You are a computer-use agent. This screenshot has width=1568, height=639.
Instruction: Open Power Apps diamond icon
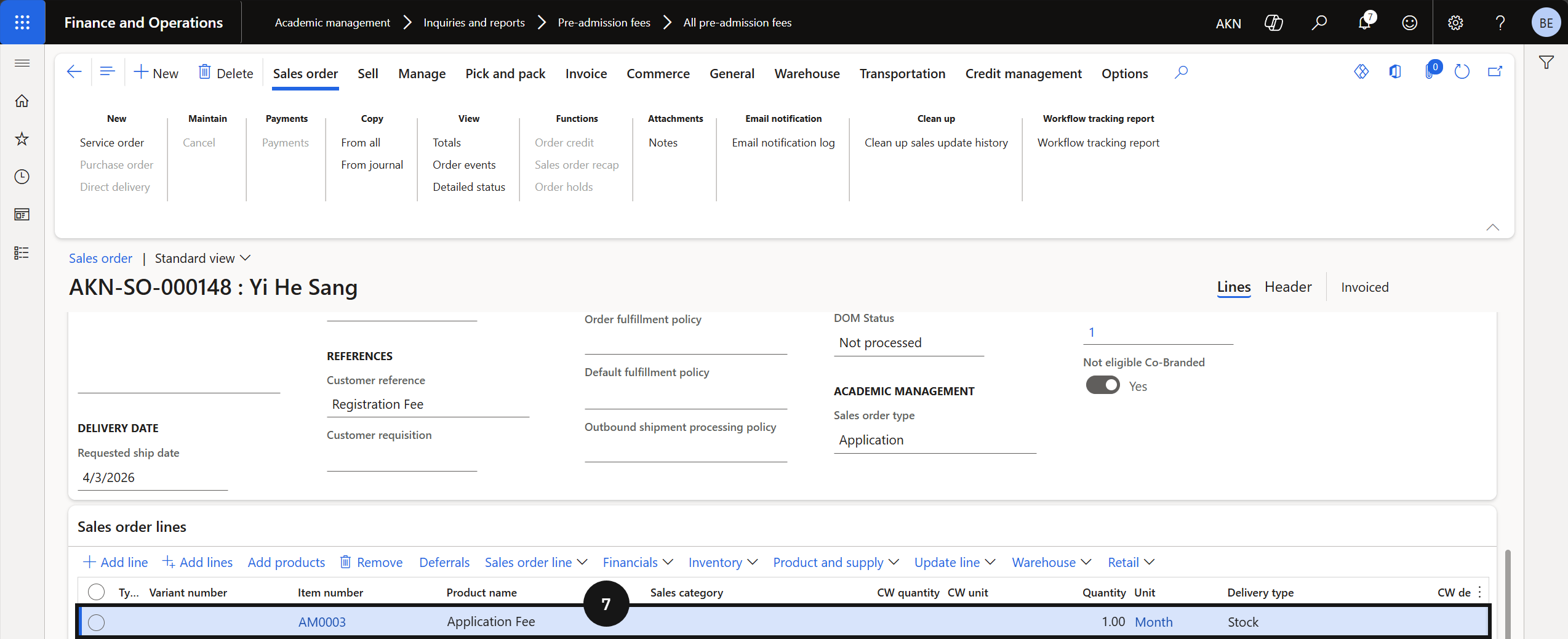1361,72
